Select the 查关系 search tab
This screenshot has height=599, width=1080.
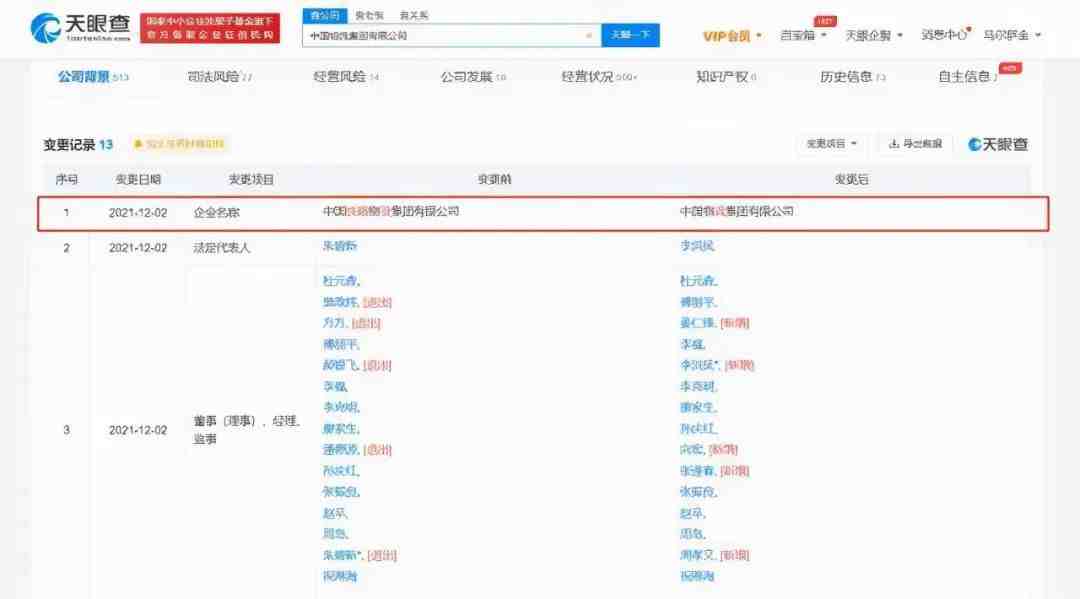pos(413,15)
